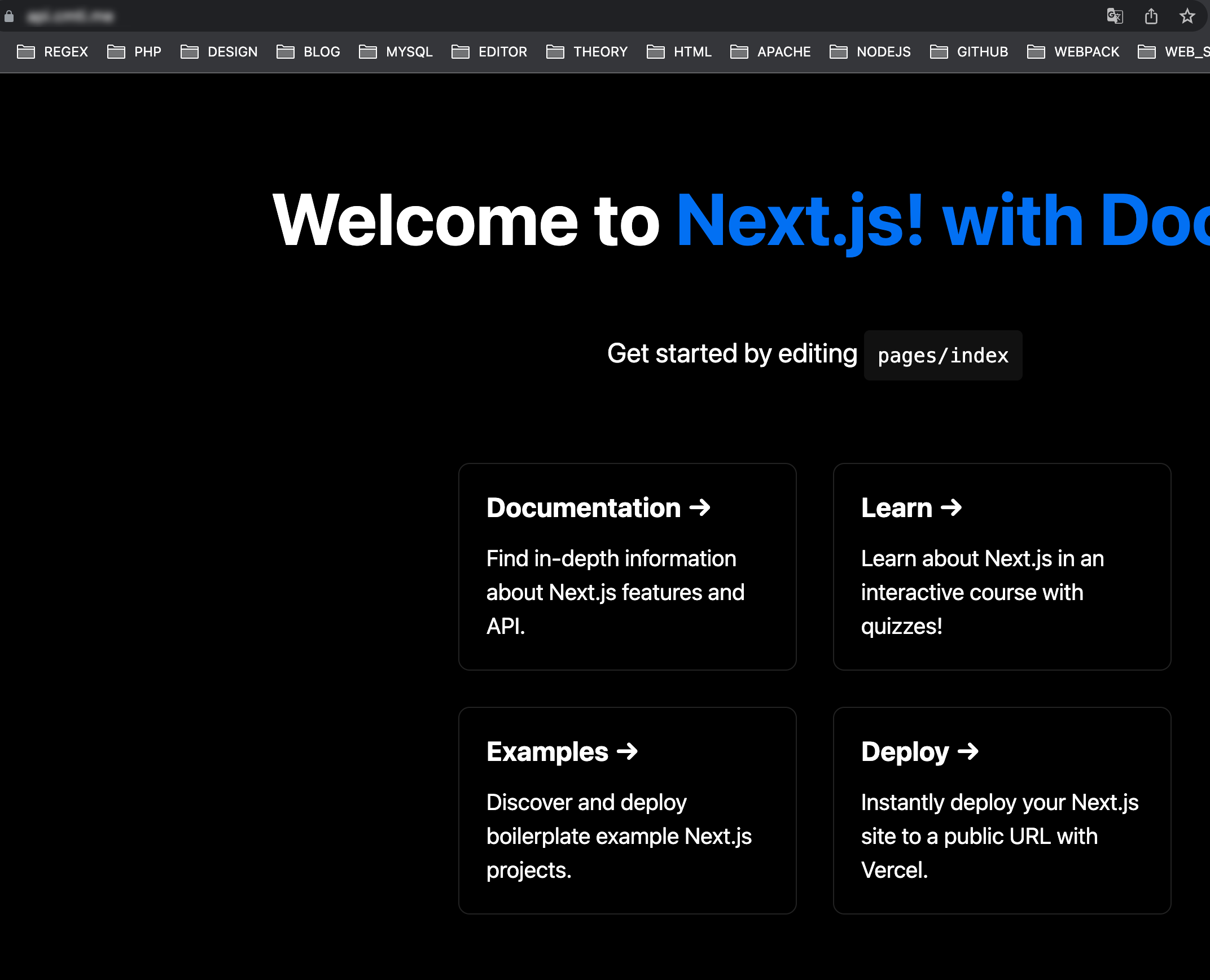Open the DESIGN bookmarks folder

(219, 52)
